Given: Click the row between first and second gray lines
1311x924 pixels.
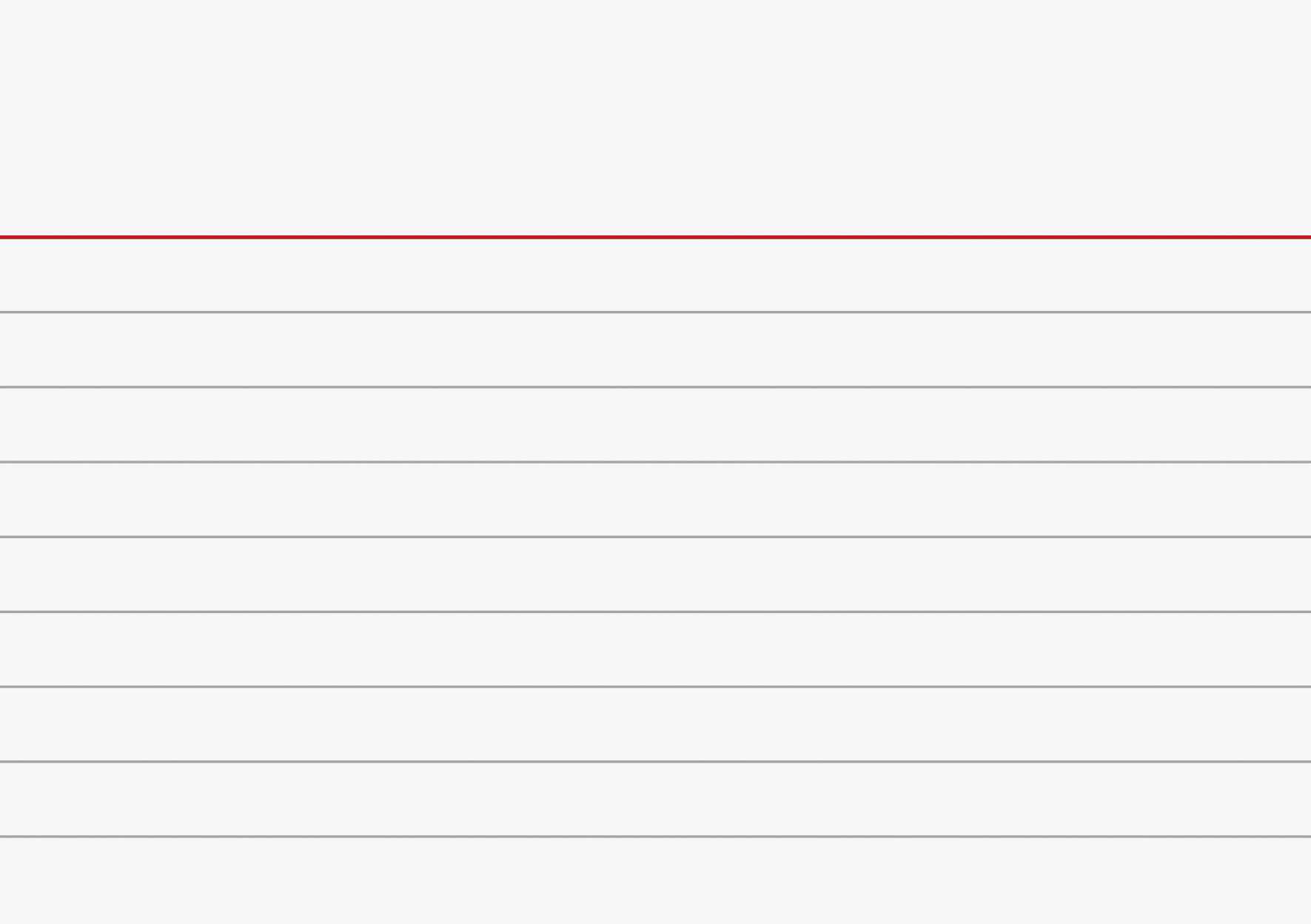Looking at the screenshot, I should 655,349.
